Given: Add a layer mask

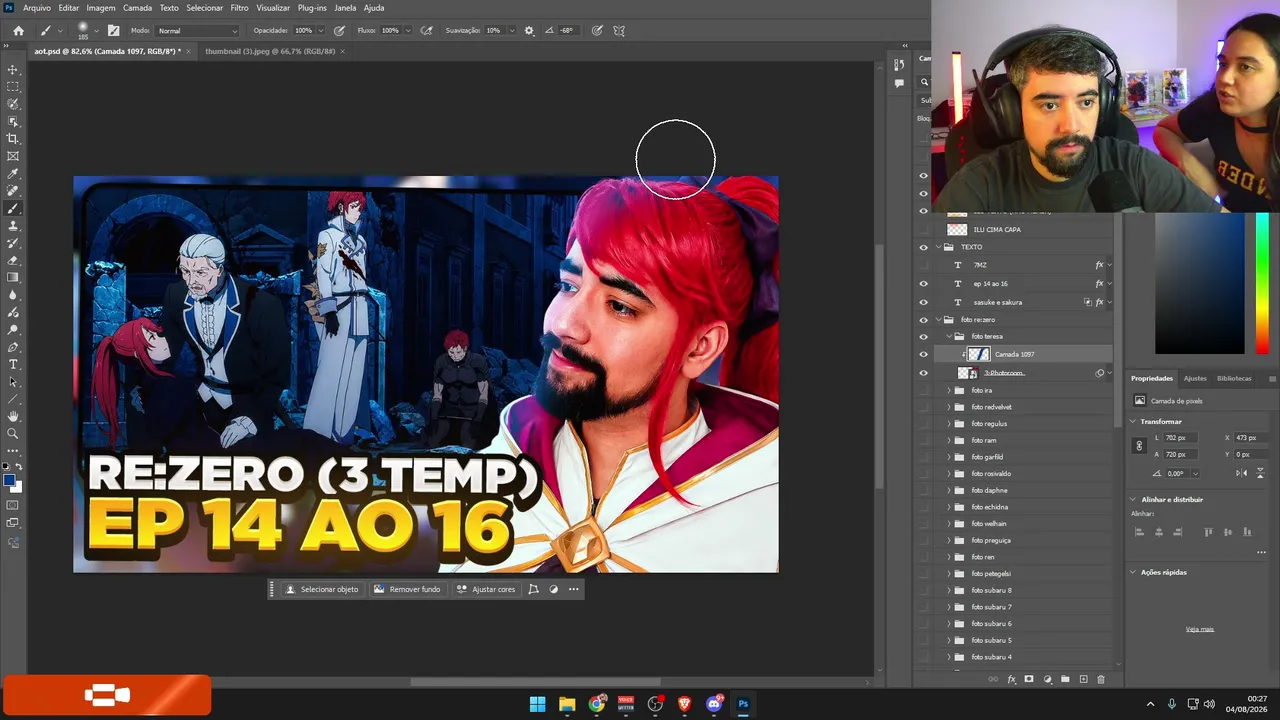Looking at the screenshot, I should click(x=1029, y=679).
